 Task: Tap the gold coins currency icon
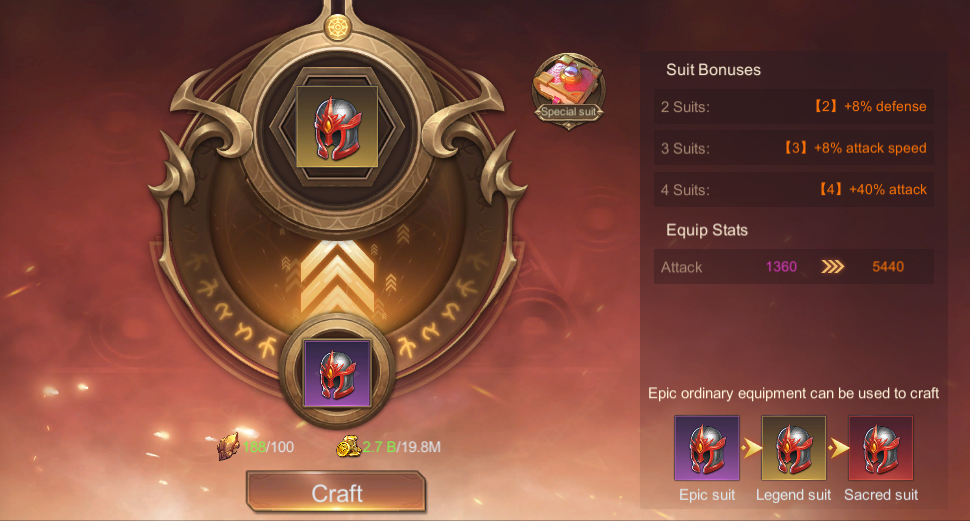click(x=348, y=446)
